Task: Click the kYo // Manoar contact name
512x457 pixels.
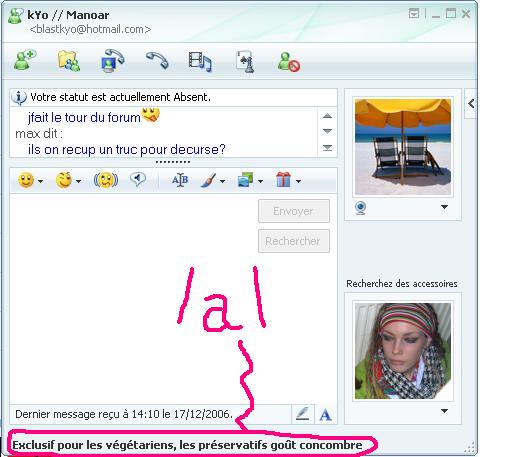Action: coord(68,15)
